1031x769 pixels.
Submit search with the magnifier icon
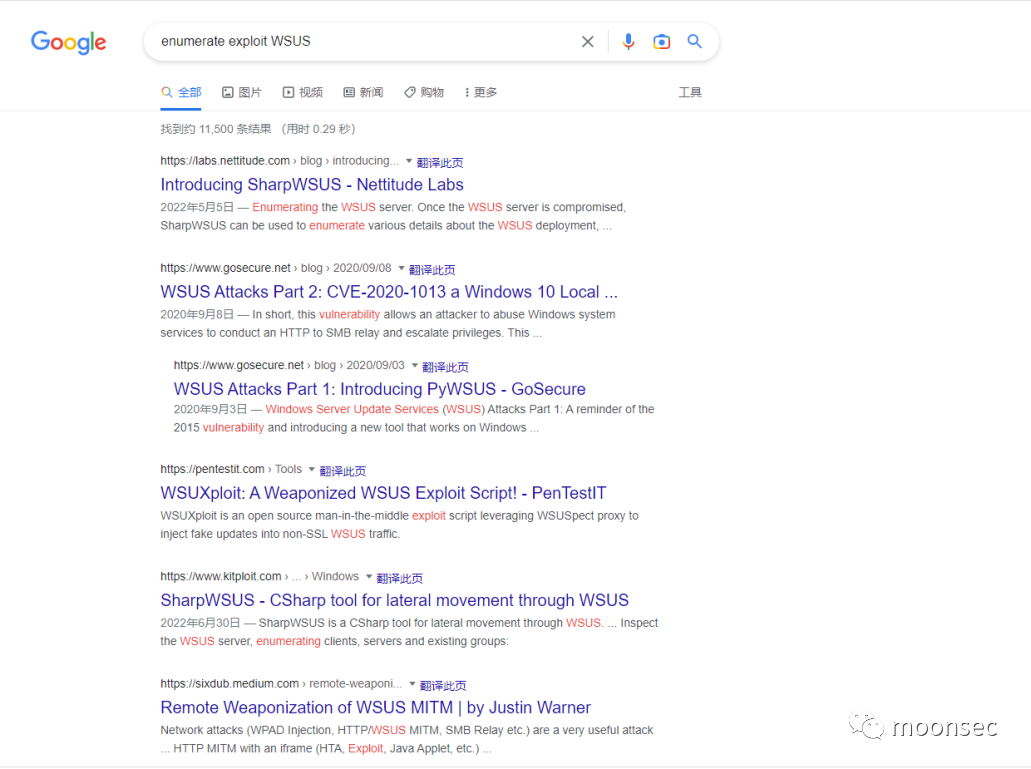click(694, 41)
